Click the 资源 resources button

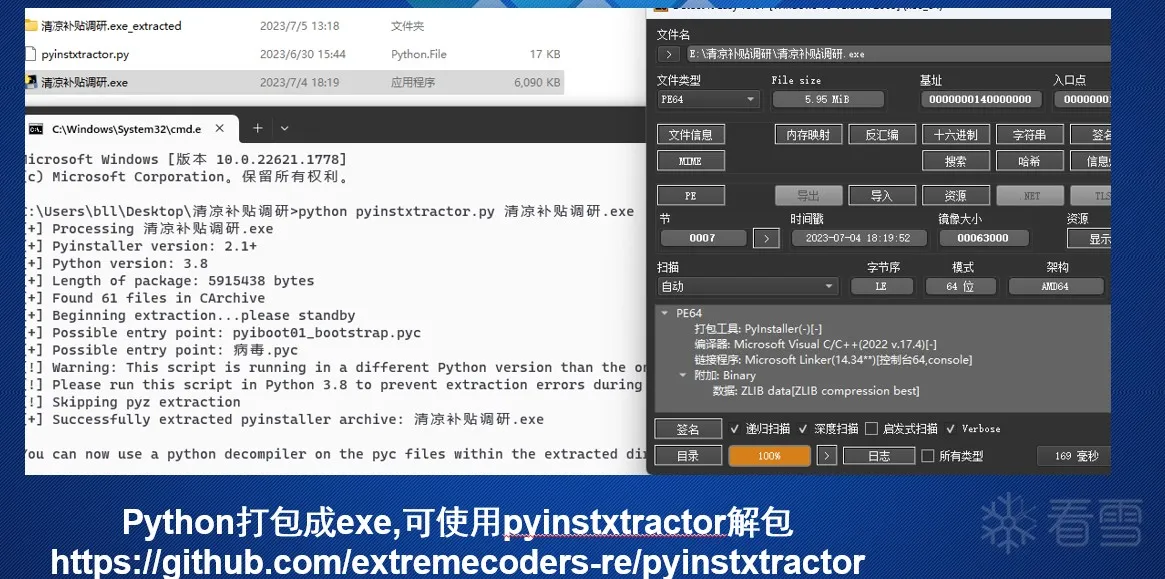click(955, 195)
